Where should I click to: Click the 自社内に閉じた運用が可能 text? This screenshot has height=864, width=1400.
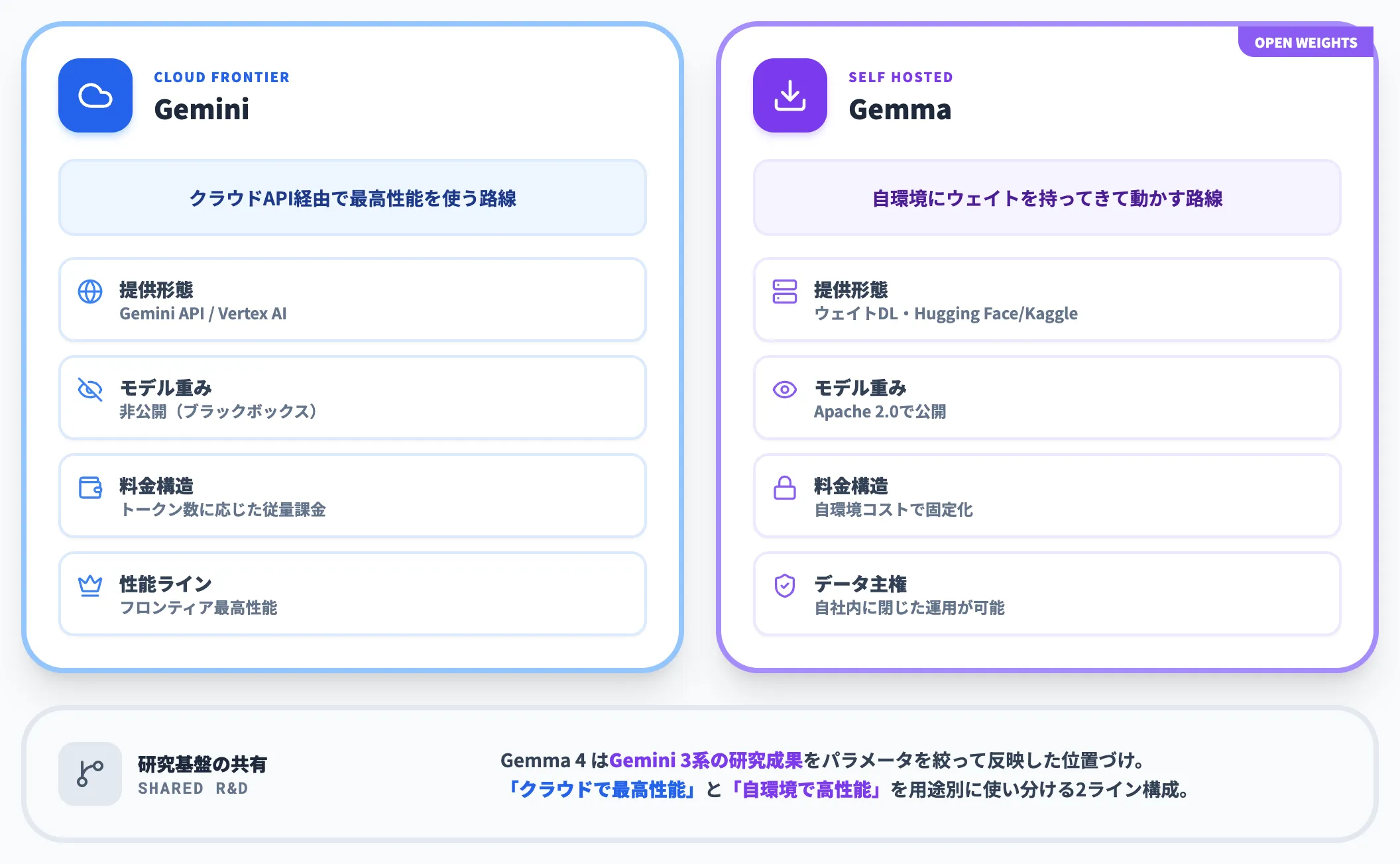click(909, 608)
